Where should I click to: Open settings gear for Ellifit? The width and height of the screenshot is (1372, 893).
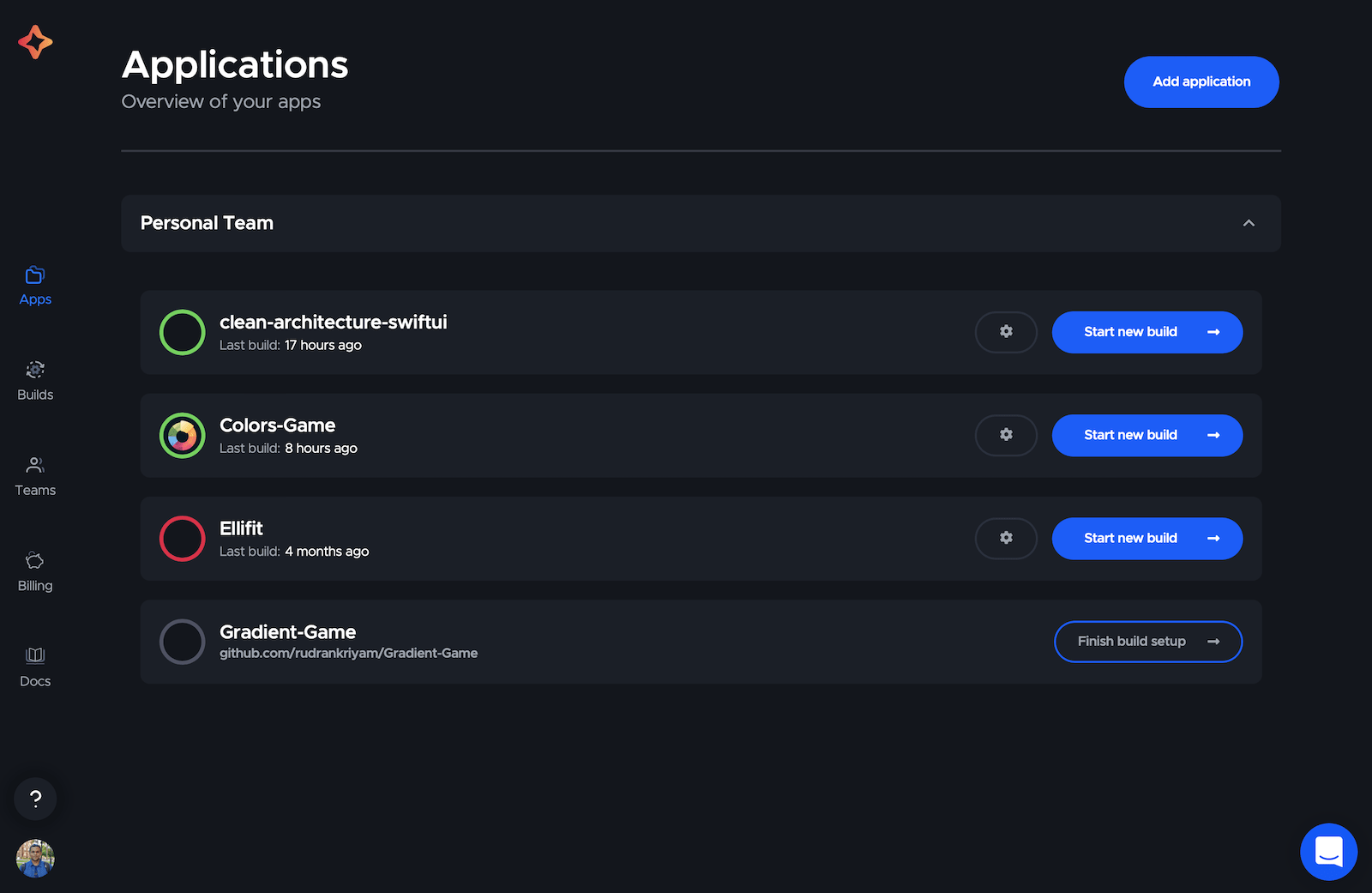[x=1006, y=538]
